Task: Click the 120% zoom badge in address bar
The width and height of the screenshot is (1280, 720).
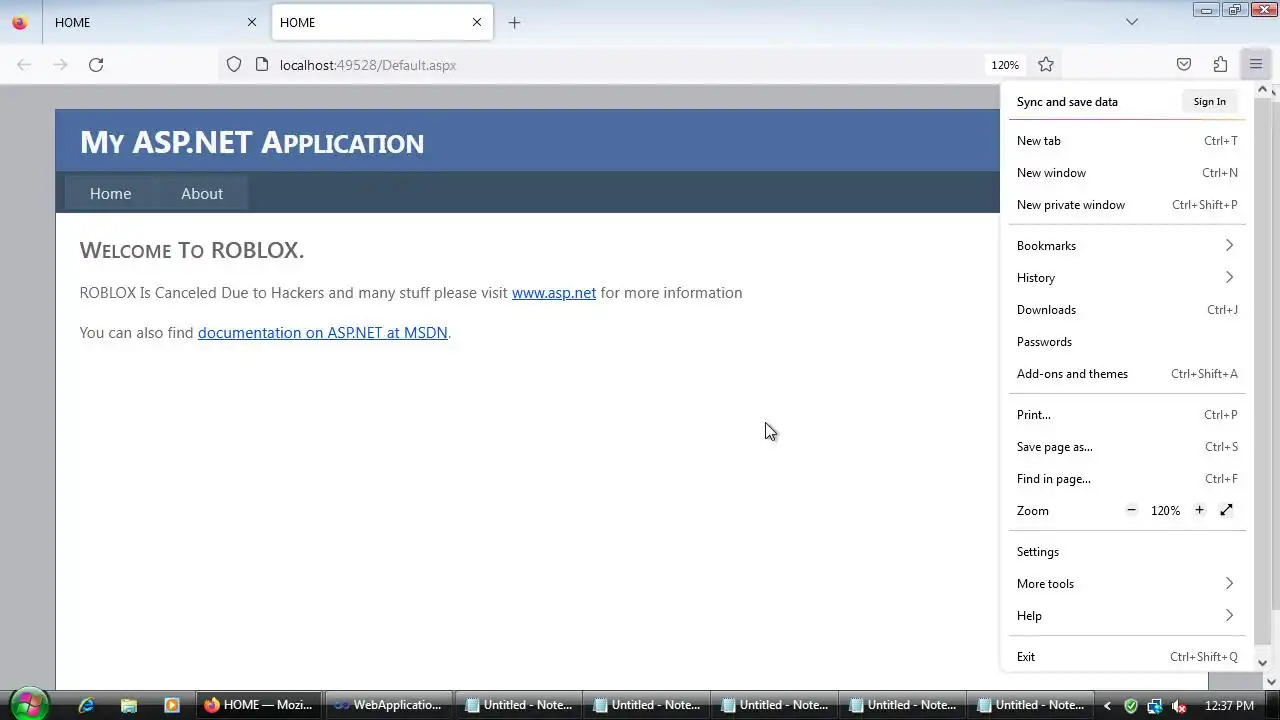Action: click(1005, 65)
